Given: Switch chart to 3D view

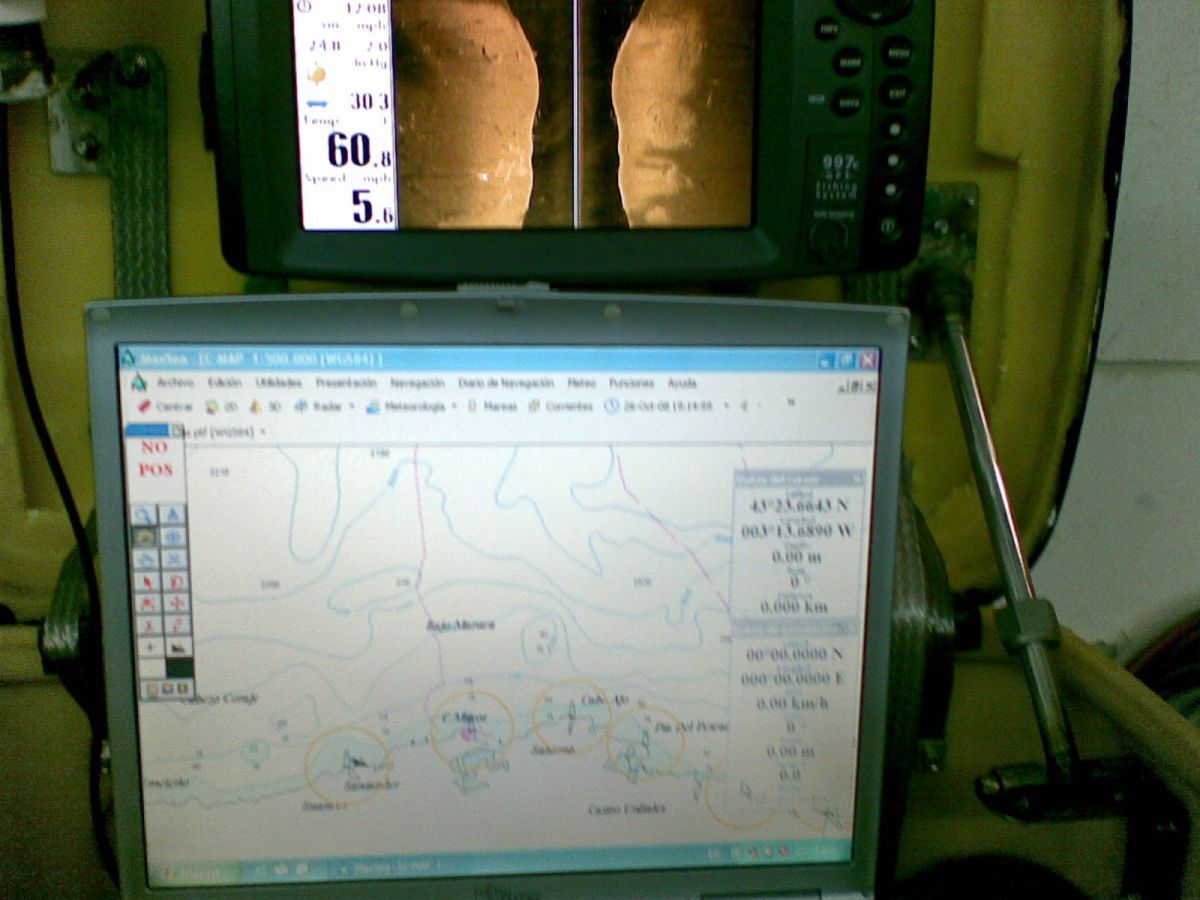Looking at the screenshot, I should click(265, 406).
